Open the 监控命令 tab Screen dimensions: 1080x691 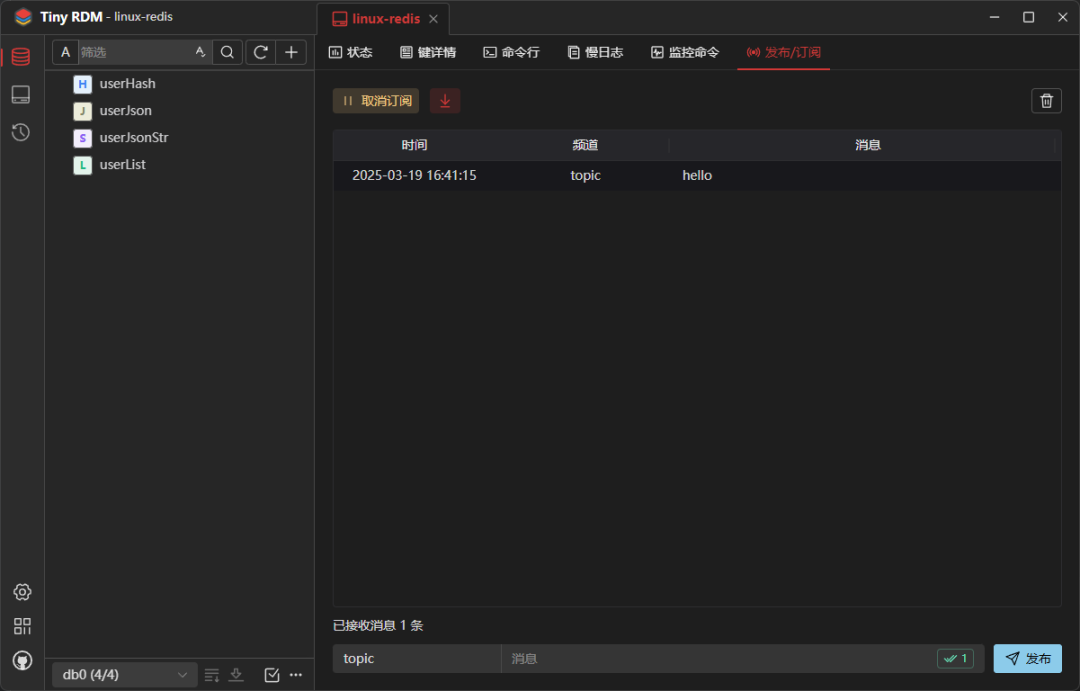point(685,52)
